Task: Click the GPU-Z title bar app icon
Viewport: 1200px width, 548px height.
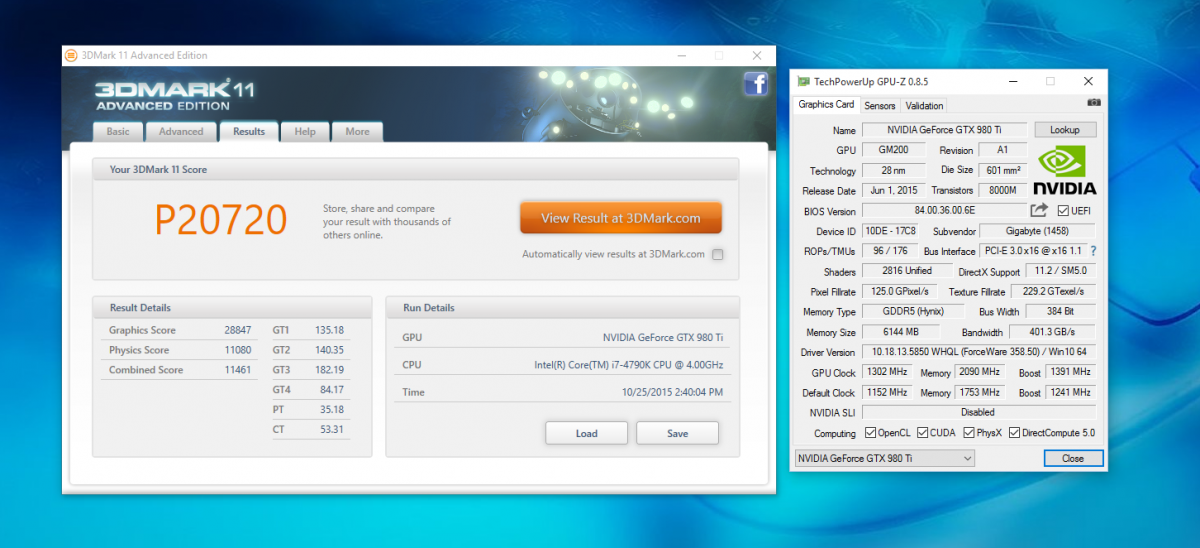Action: pos(803,81)
